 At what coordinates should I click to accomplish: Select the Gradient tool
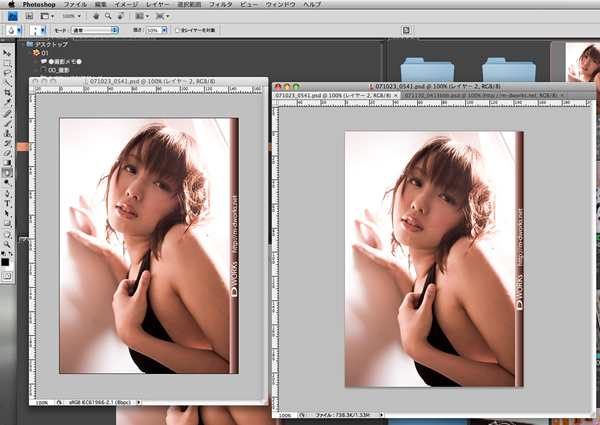[7, 163]
